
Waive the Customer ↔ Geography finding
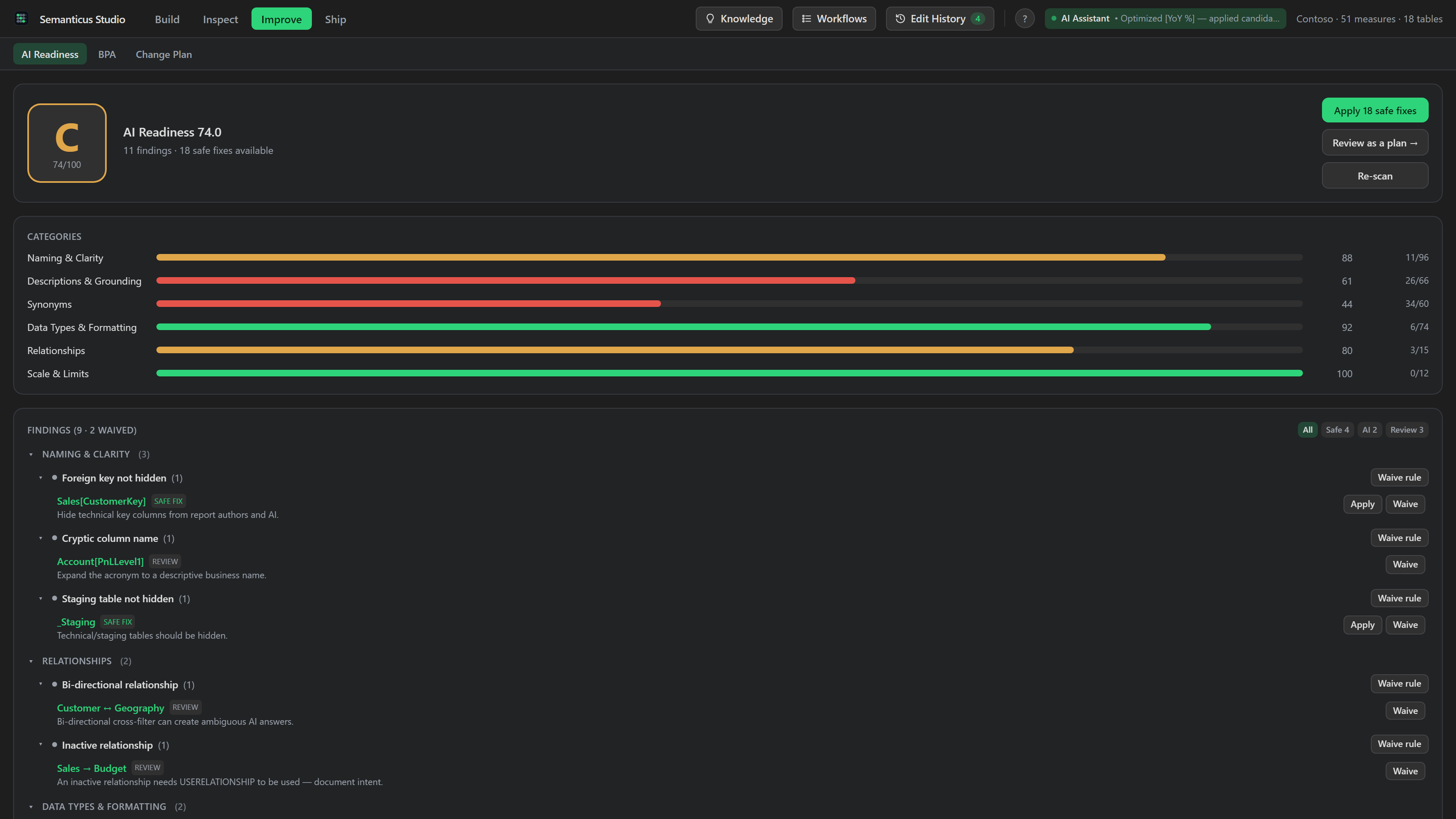pyautogui.click(x=1405, y=711)
